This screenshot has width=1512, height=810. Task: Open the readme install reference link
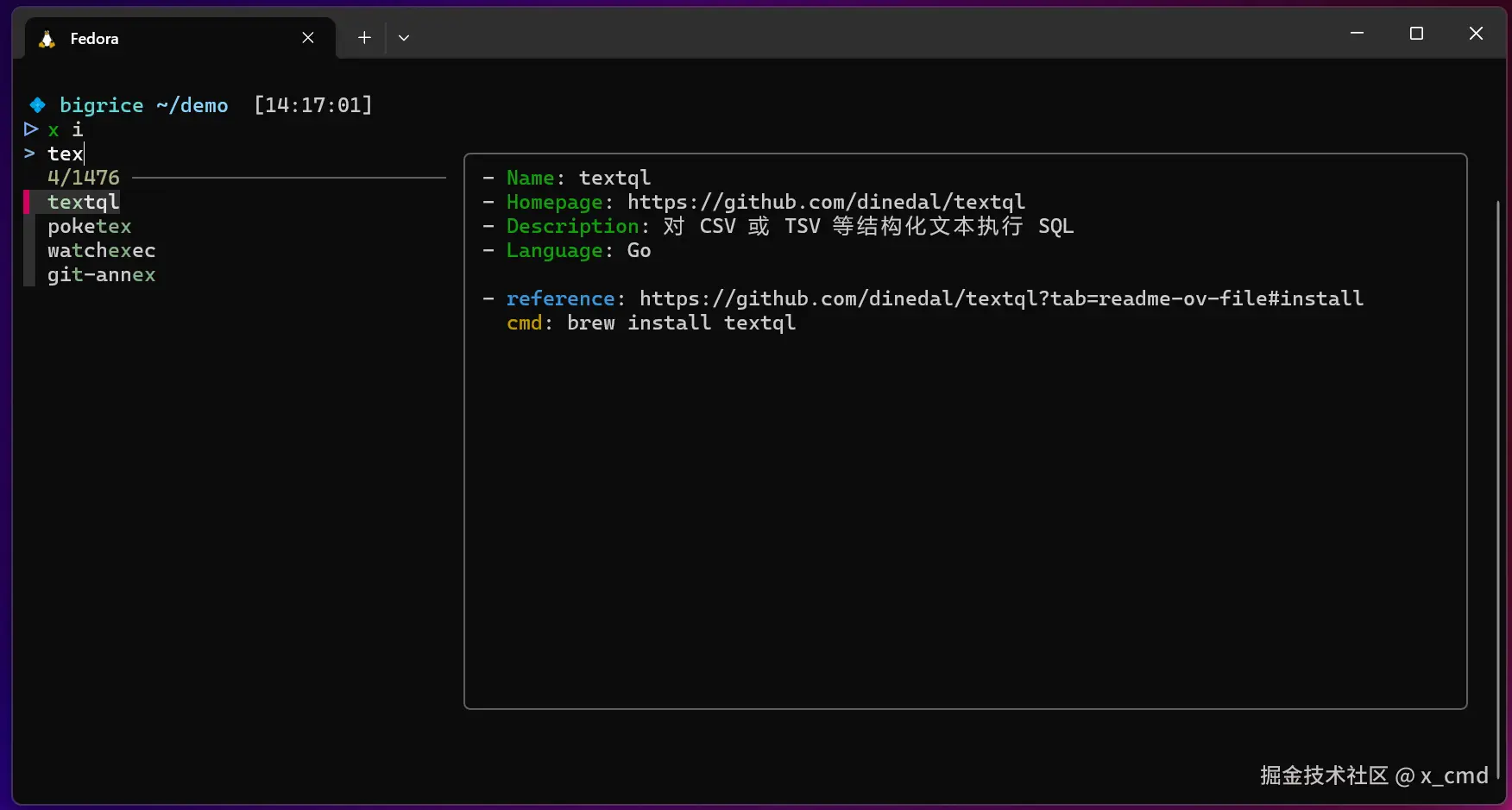click(x=1000, y=298)
